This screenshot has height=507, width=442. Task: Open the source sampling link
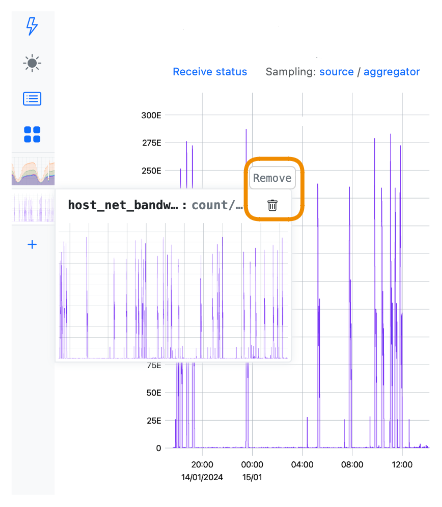336,72
